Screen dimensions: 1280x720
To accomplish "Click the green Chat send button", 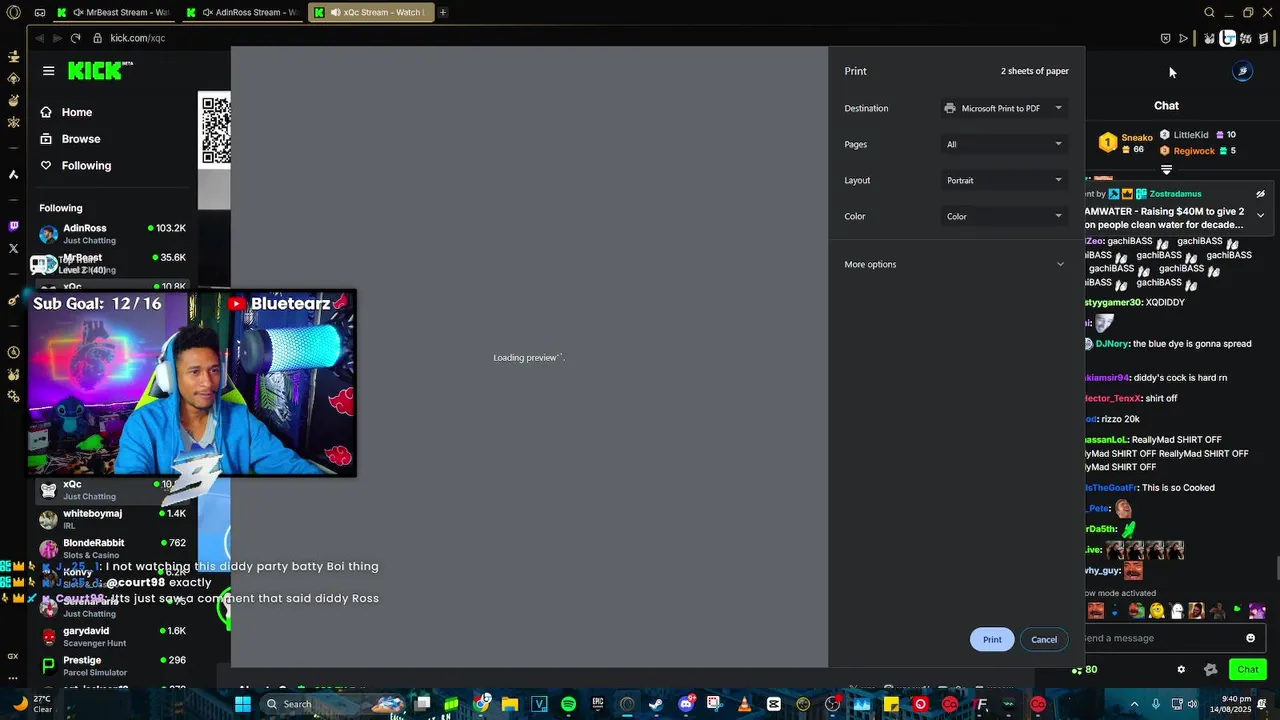I will click(x=1248, y=669).
